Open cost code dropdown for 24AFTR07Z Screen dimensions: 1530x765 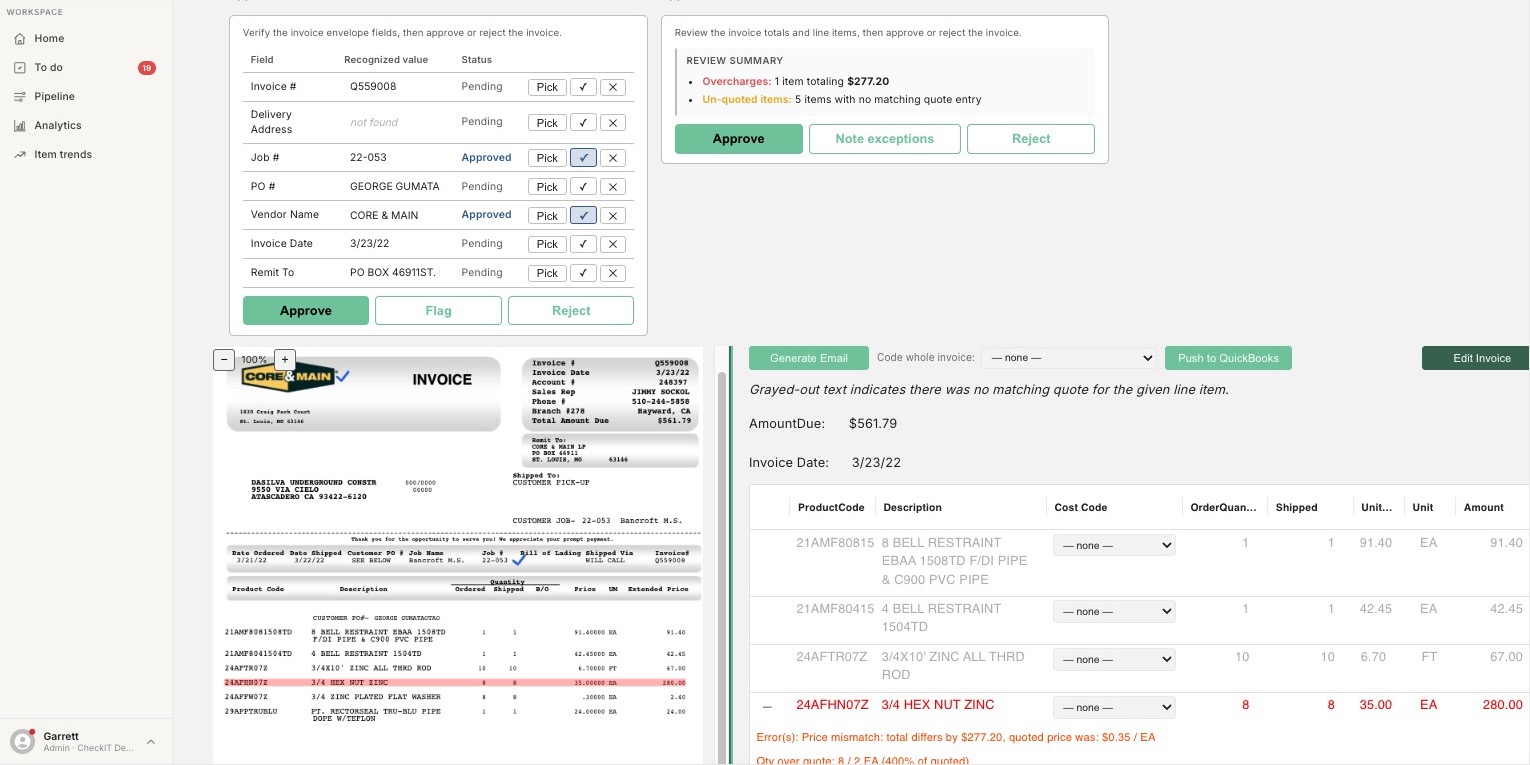[1114, 659]
